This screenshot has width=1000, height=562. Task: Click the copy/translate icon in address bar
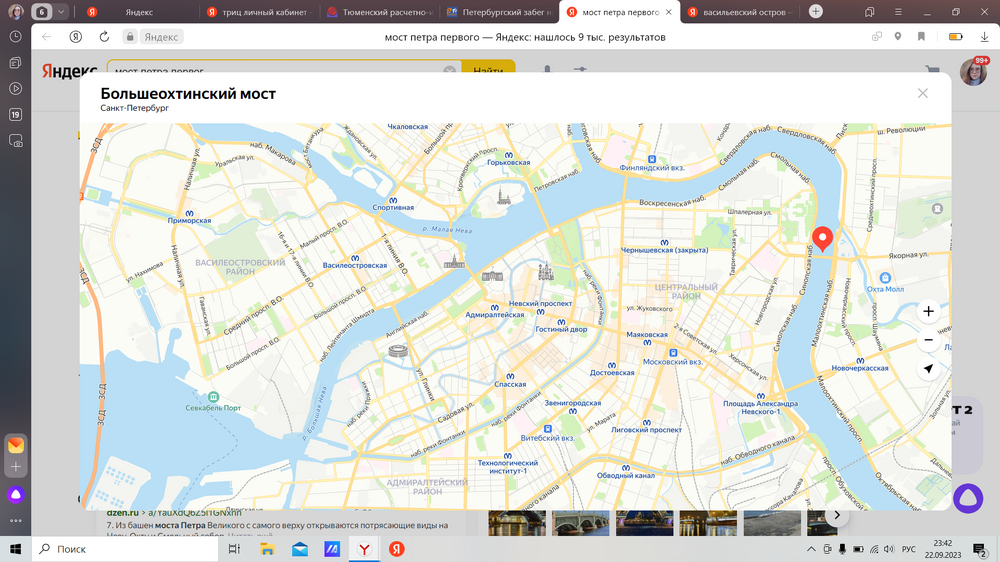point(877,37)
